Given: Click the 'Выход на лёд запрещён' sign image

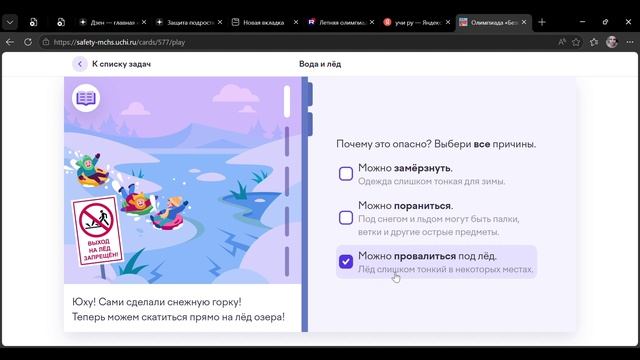Looking at the screenshot, I should tap(98, 231).
